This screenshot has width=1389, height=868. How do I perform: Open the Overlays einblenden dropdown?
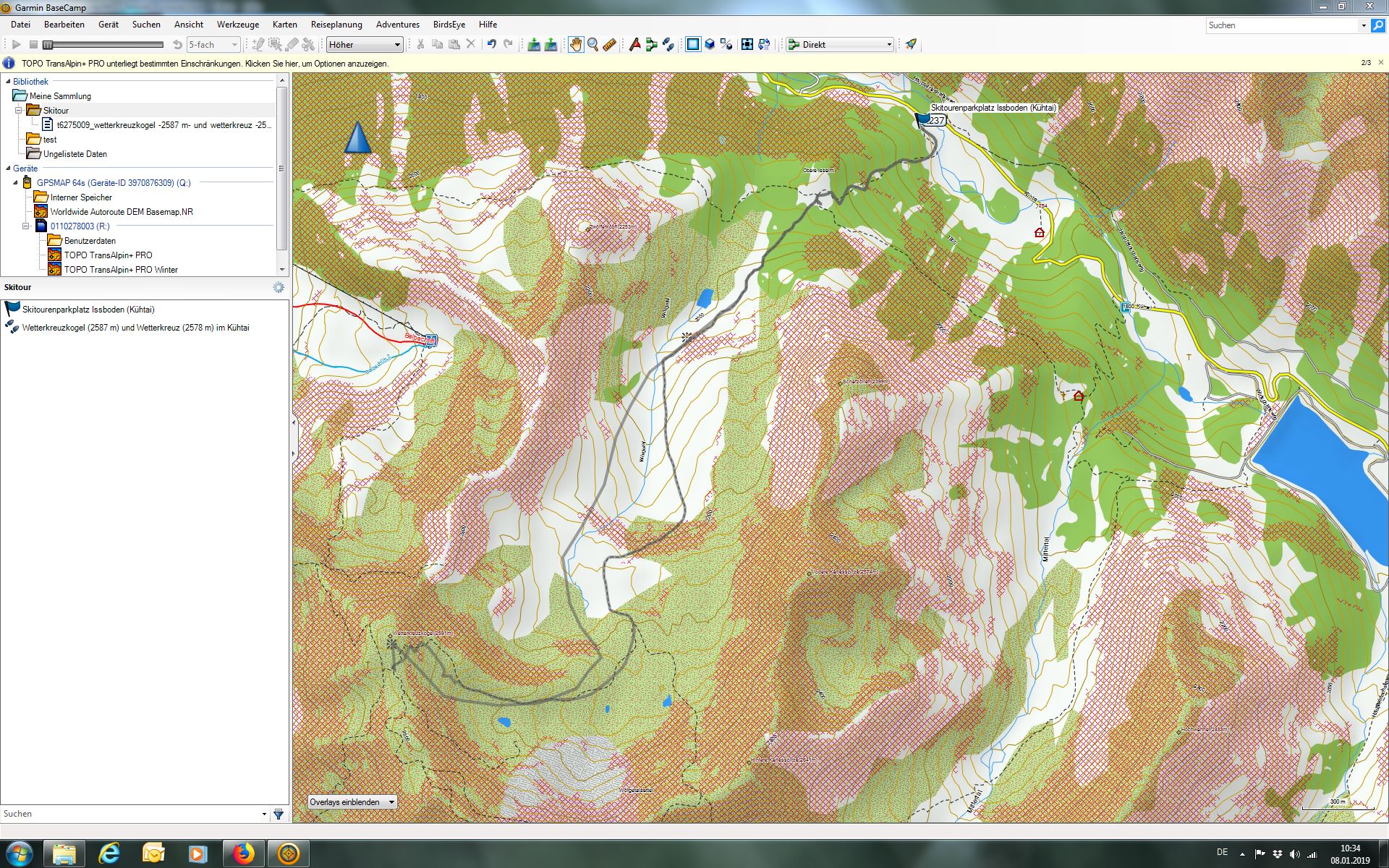point(352,802)
